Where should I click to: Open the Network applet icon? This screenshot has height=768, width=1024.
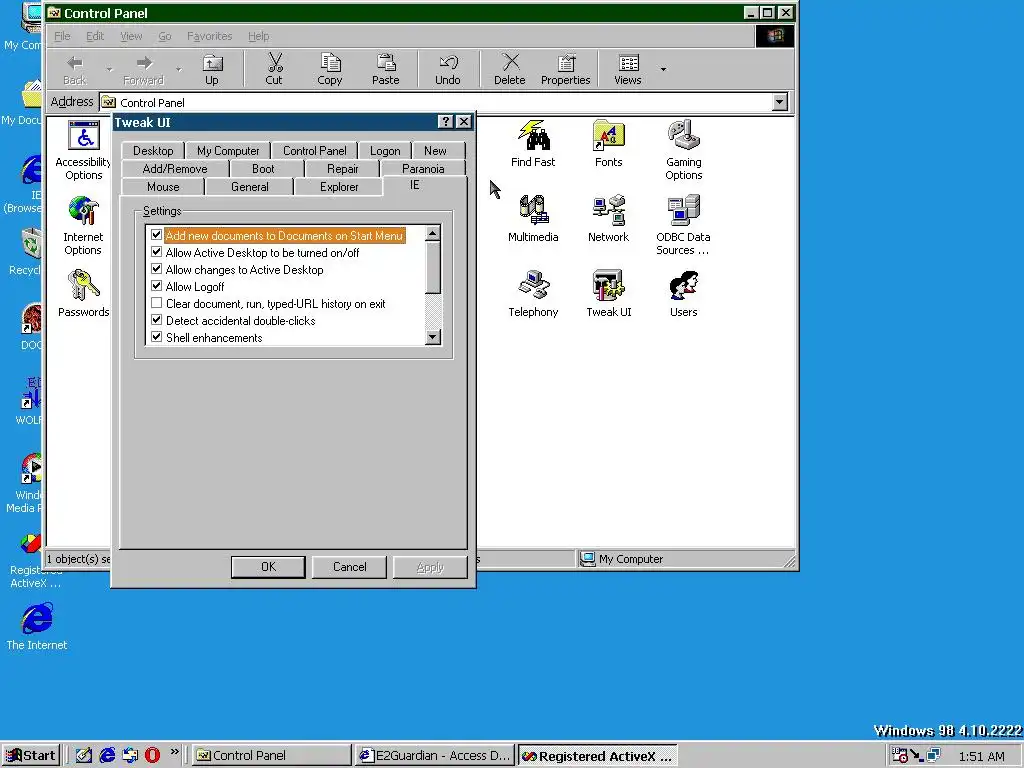pyautogui.click(x=609, y=219)
